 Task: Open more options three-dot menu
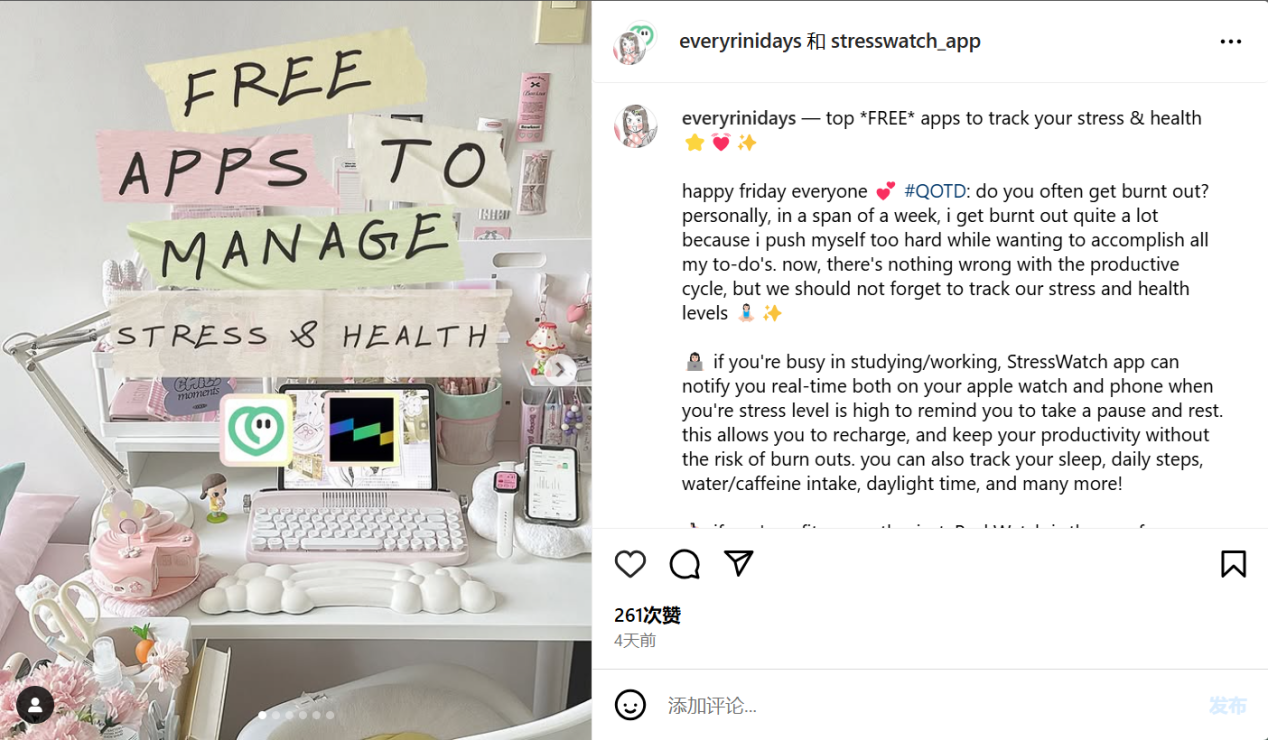point(1231,42)
